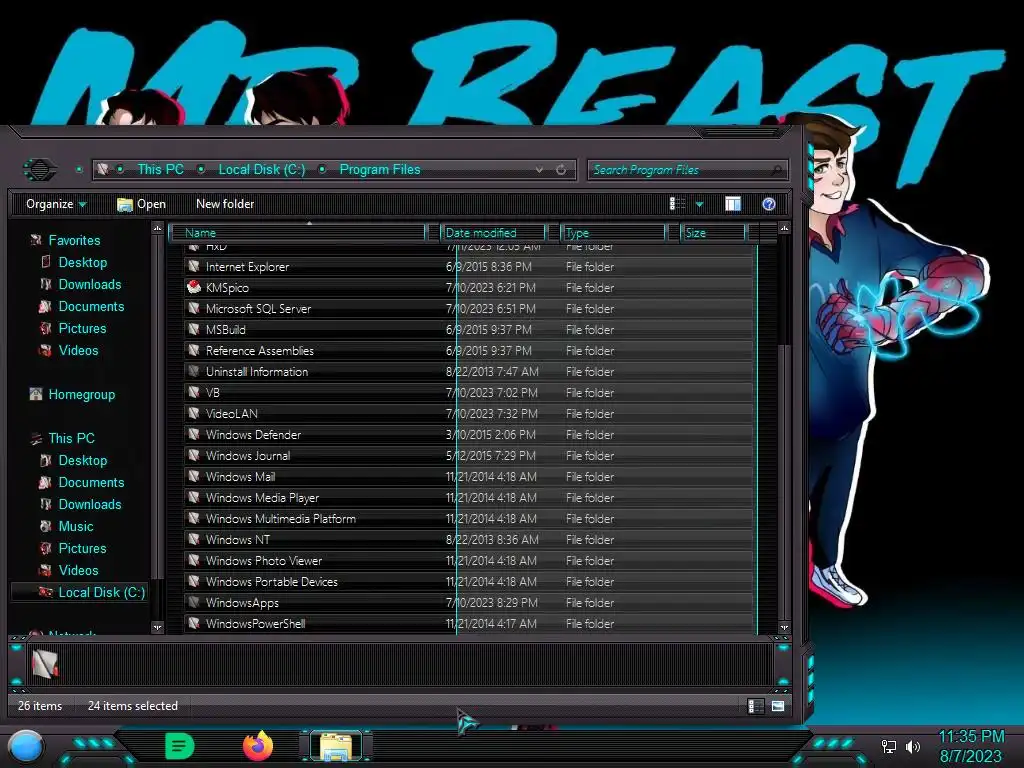The width and height of the screenshot is (1024, 768).
Task: Select the Windows Portable Devices folder
Action: coord(468,581)
